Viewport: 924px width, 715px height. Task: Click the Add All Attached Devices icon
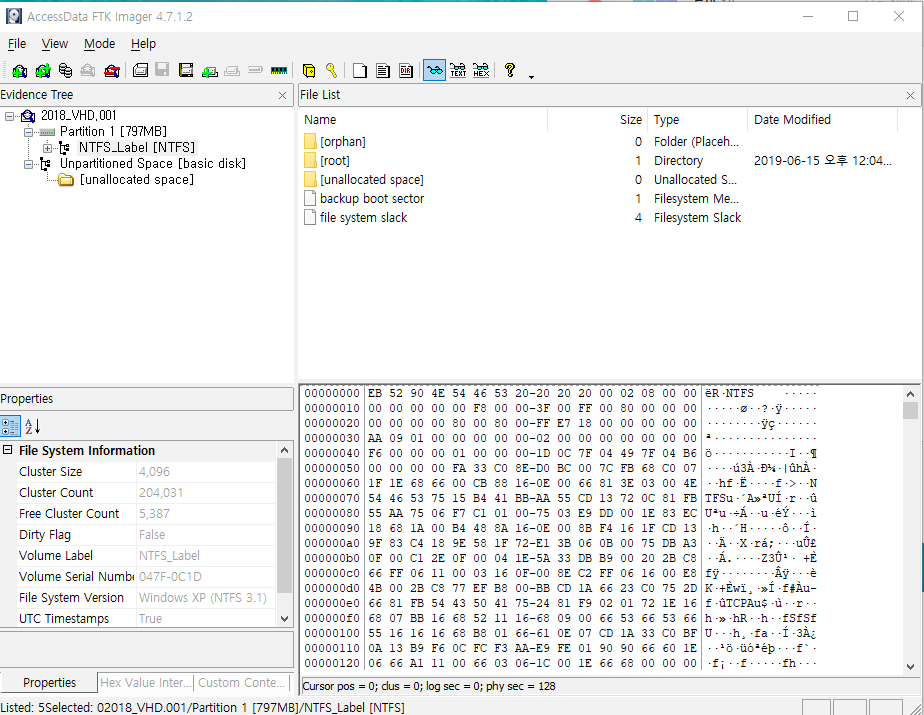click(x=42, y=71)
